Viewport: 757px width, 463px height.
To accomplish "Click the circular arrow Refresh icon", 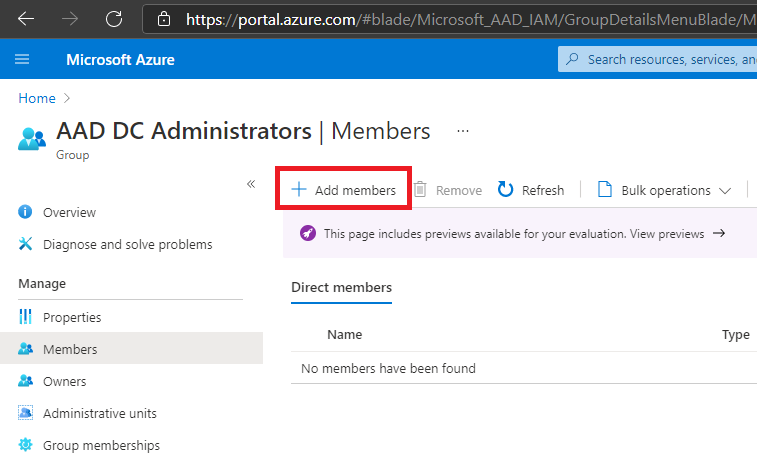I will 505,189.
